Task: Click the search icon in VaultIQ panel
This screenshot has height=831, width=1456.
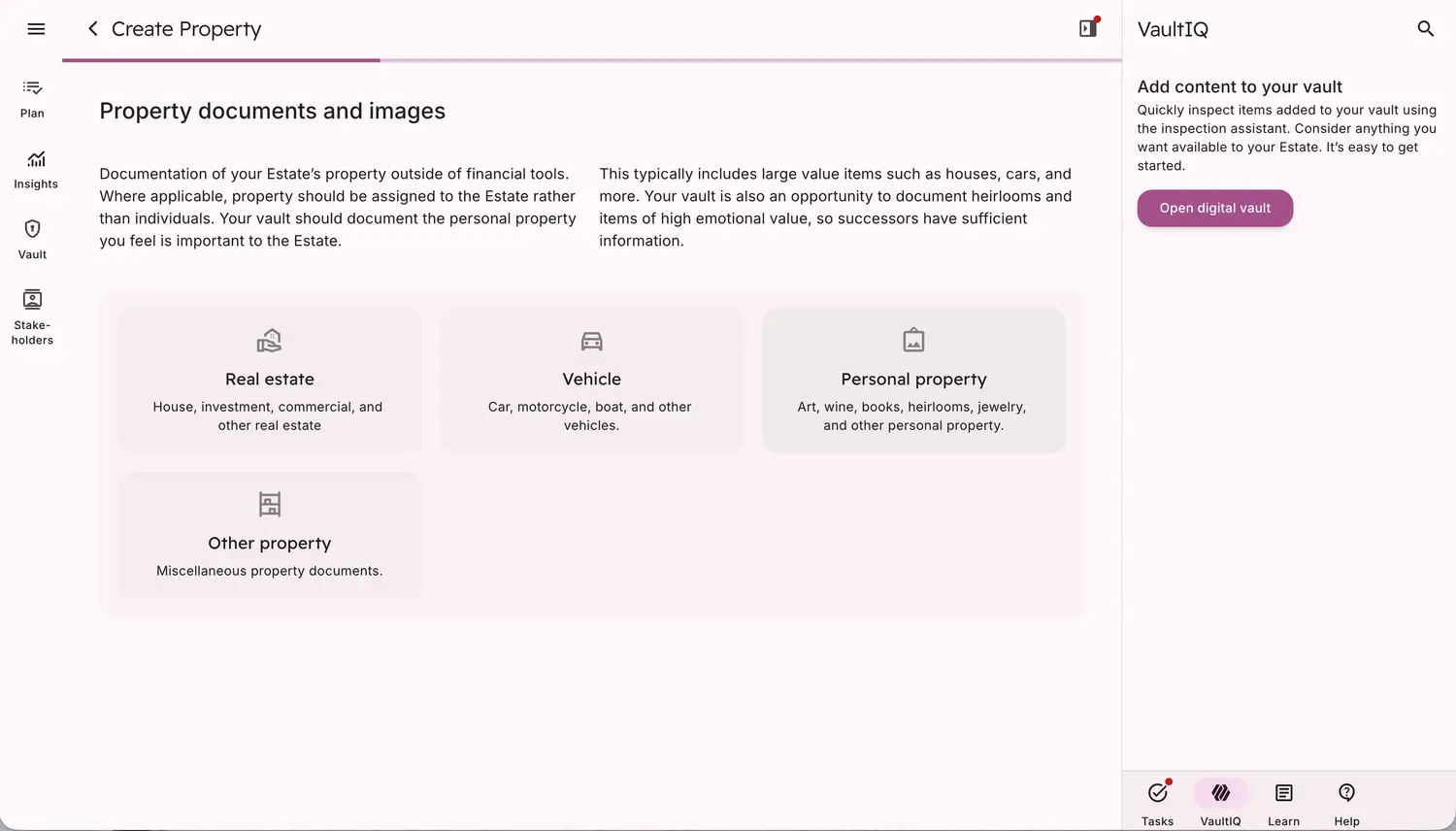Action: pos(1425,29)
